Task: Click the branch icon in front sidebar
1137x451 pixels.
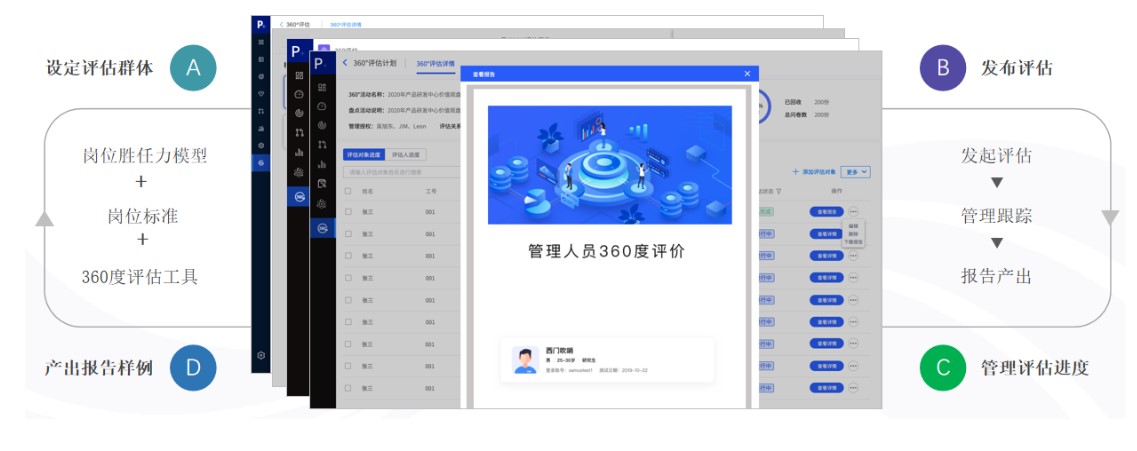Action: (x=322, y=145)
